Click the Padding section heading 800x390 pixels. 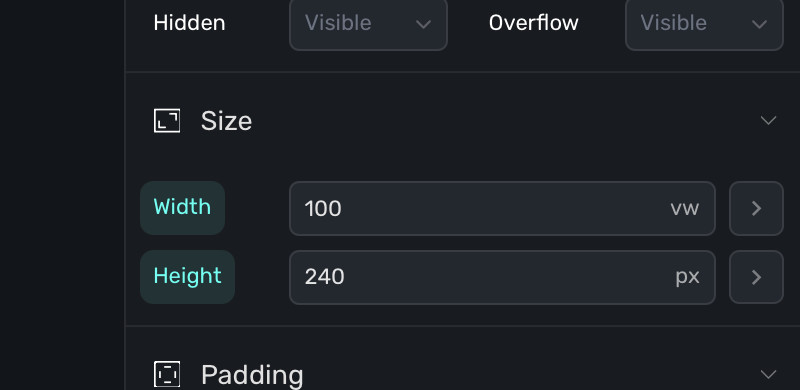[252, 375]
